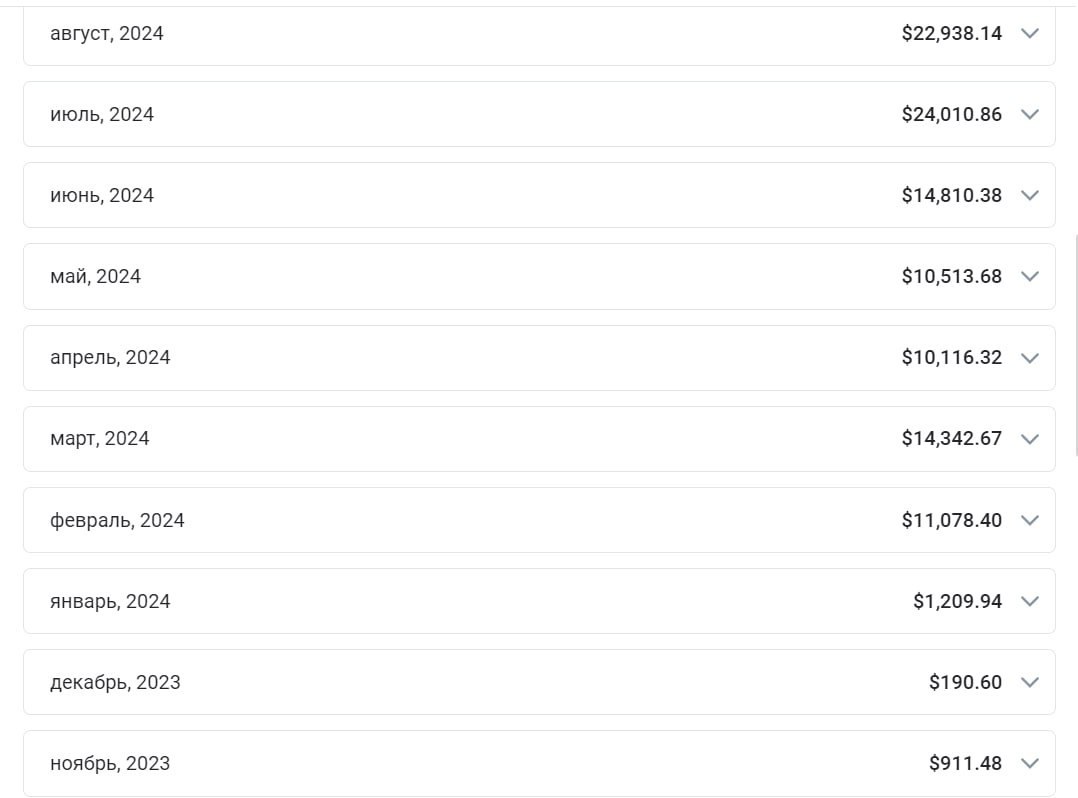1078x798 pixels.
Task: Click the $190.60 amount for декабрь
Action: [x=966, y=682]
